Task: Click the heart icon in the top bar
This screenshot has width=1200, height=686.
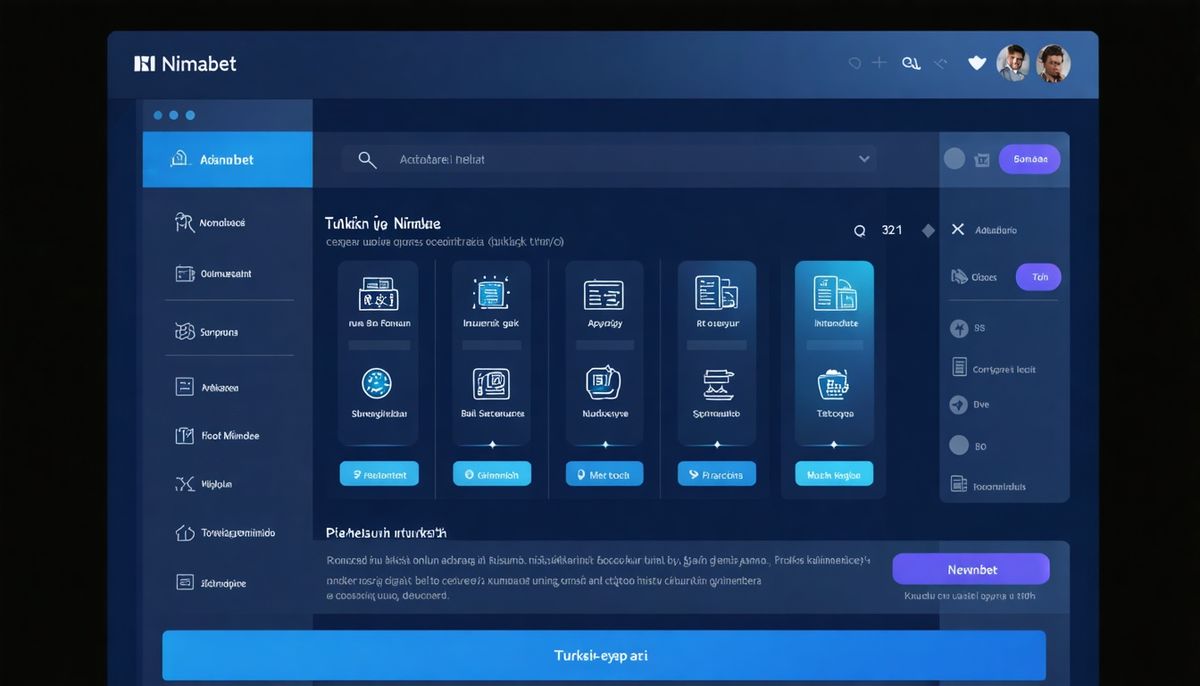Action: 977,63
